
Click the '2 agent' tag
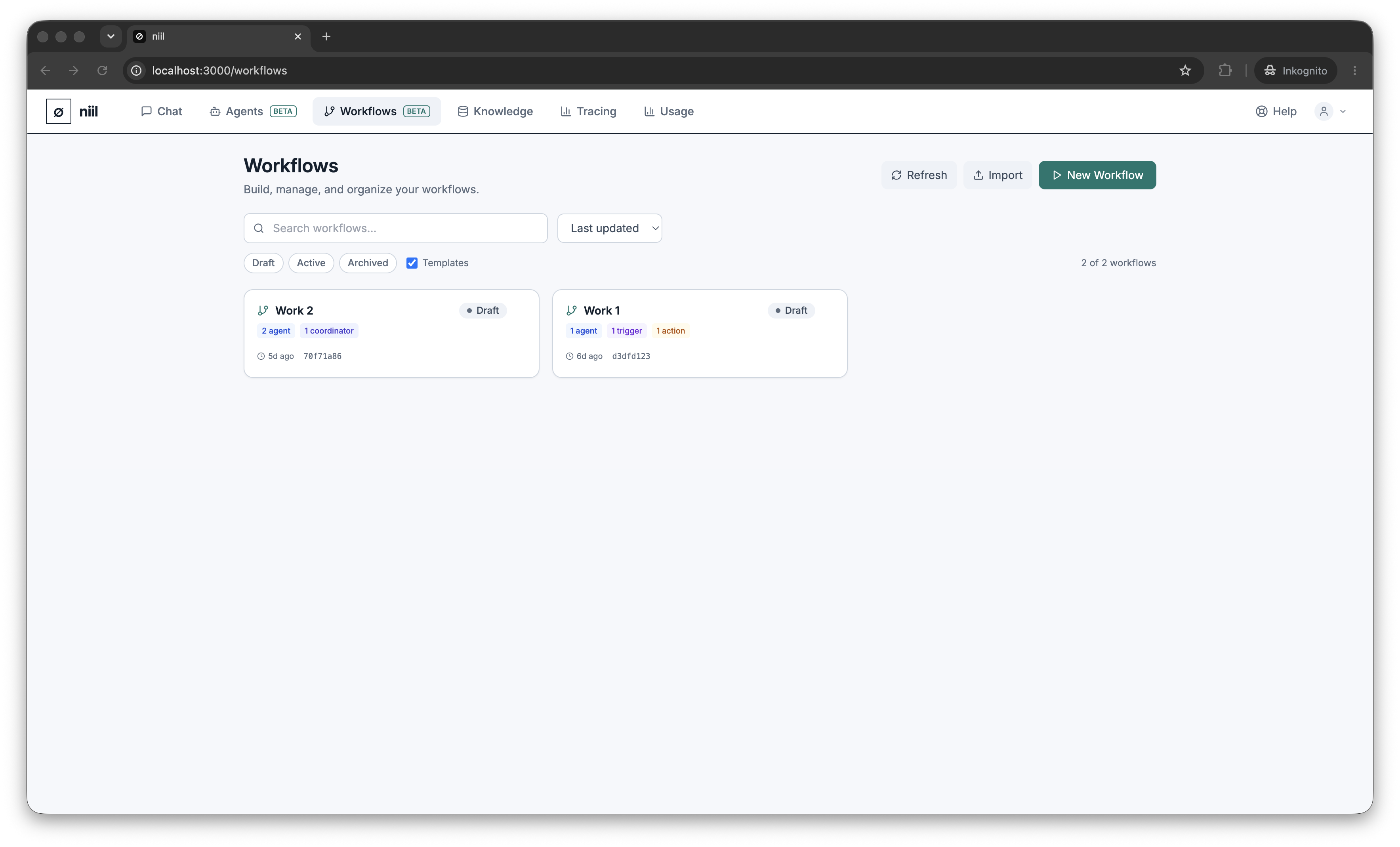276,331
